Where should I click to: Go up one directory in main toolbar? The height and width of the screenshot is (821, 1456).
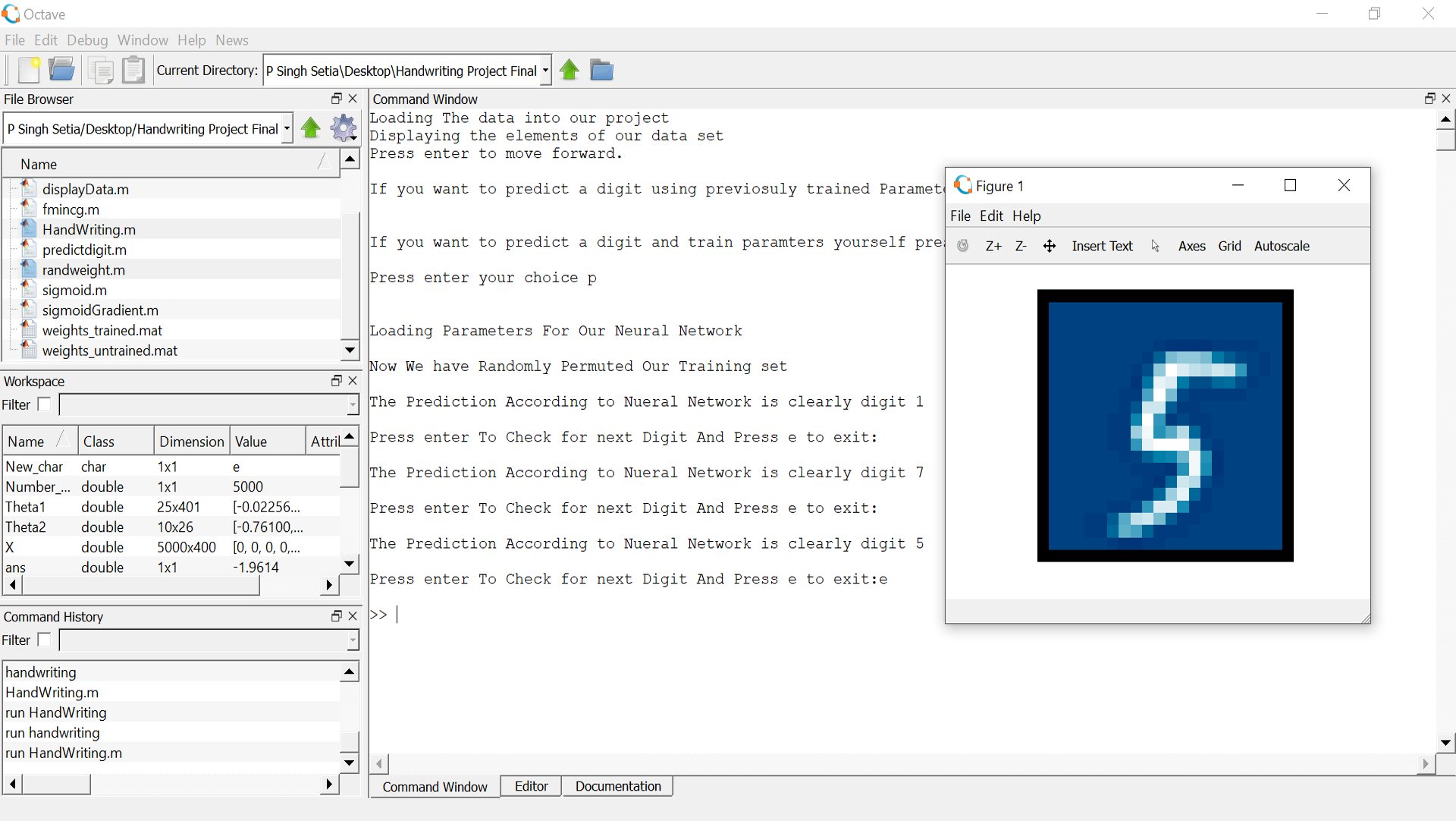click(570, 71)
